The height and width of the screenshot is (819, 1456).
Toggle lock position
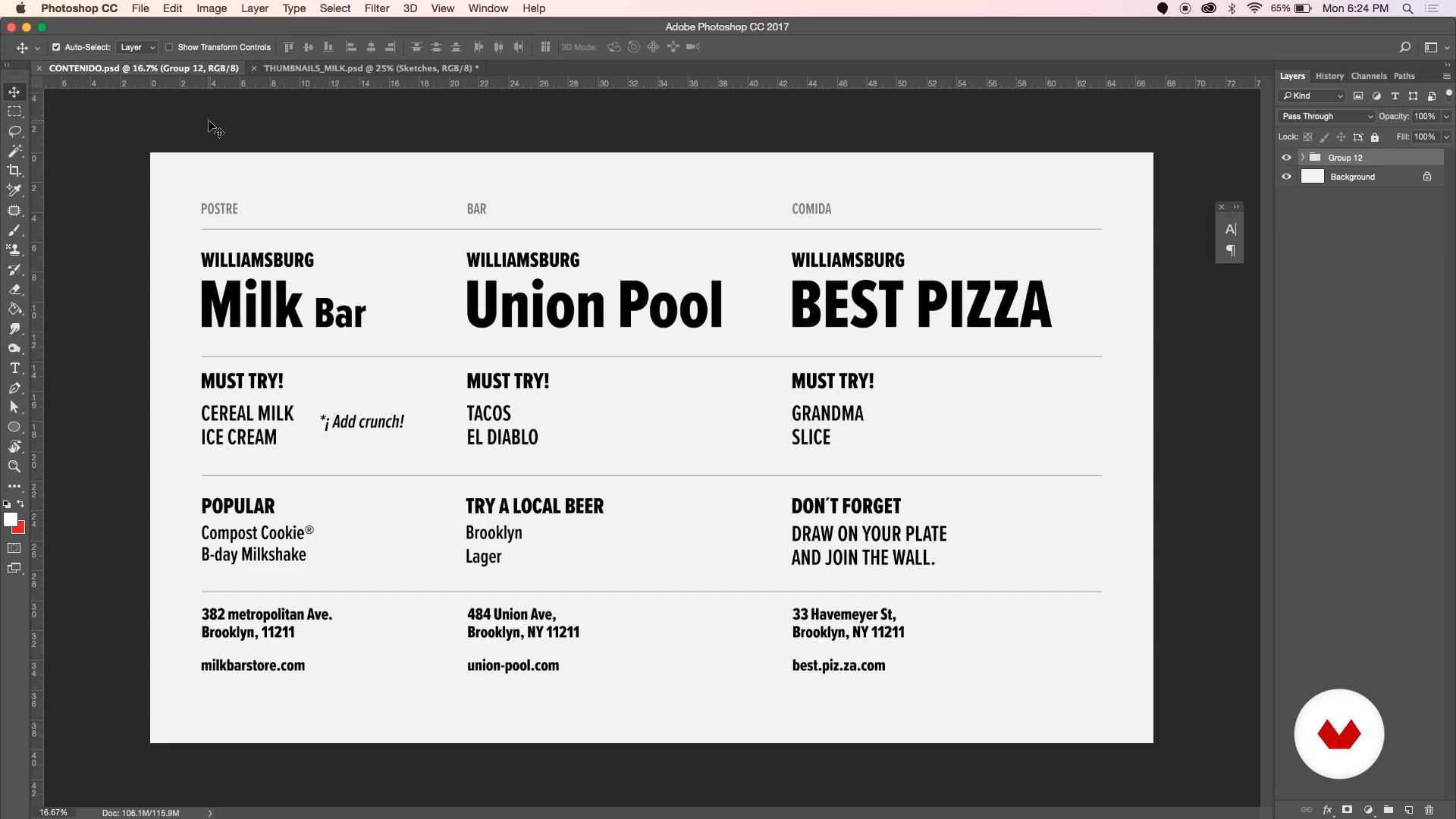click(x=1341, y=137)
